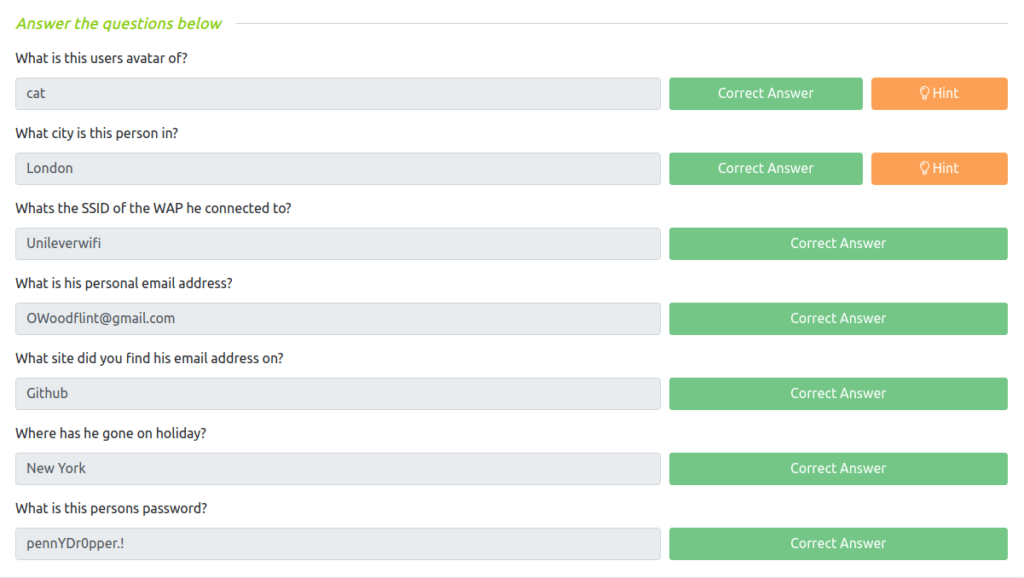Click Correct Answer beside the password field

click(838, 544)
